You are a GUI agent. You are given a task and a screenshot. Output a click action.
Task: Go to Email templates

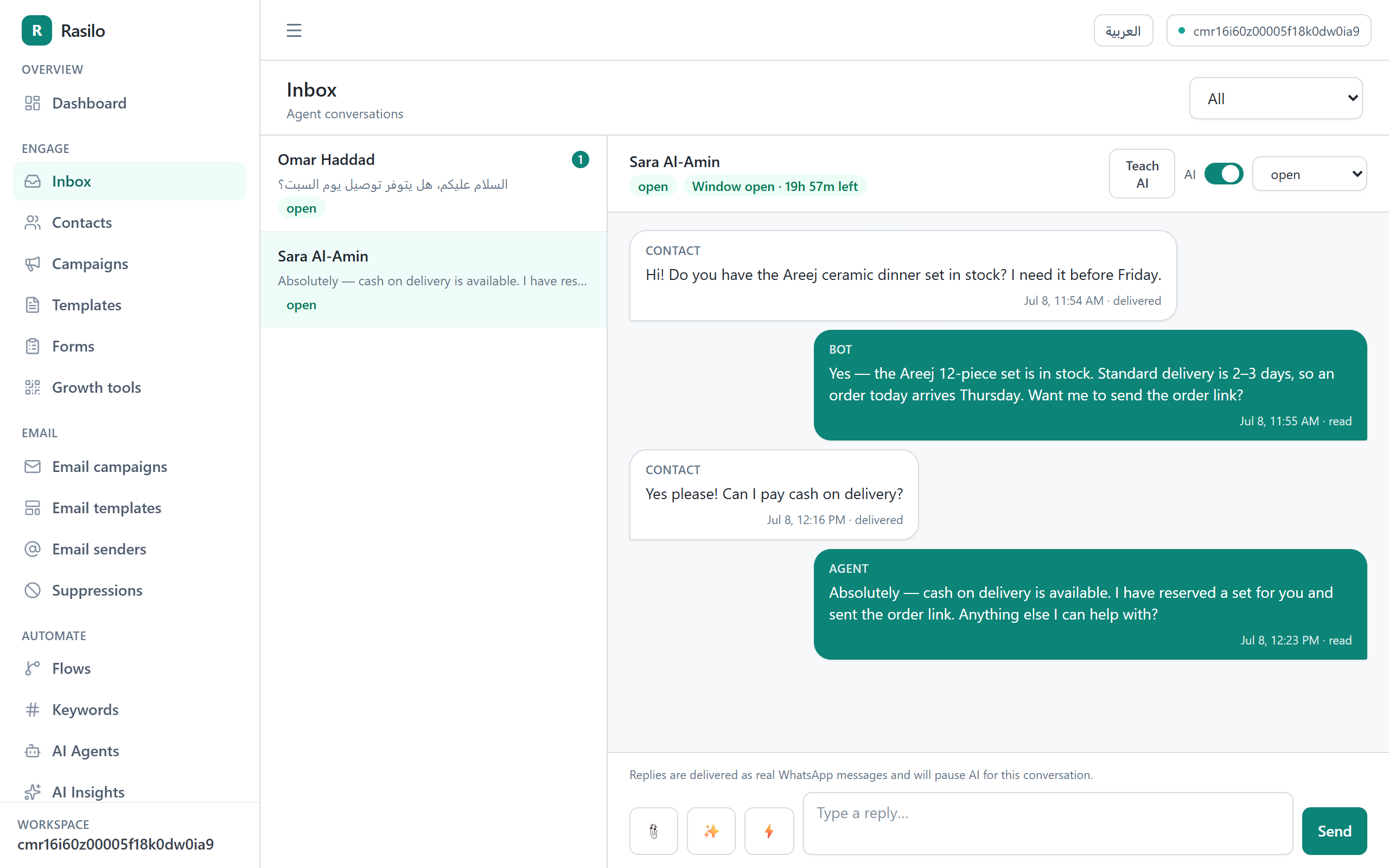pos(130,507)
